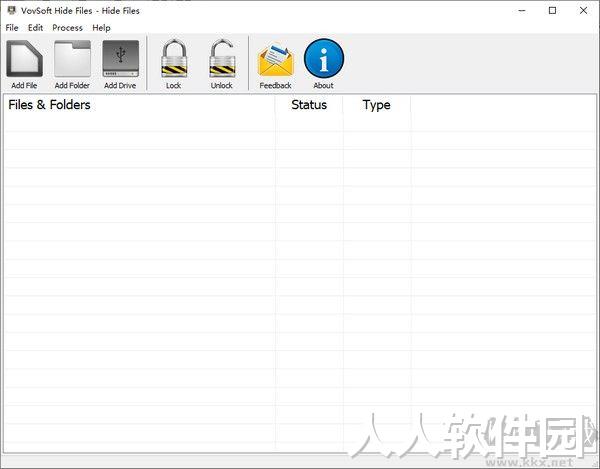Open the About info icon
Screen dimensions: 600x469
(324, 59)
